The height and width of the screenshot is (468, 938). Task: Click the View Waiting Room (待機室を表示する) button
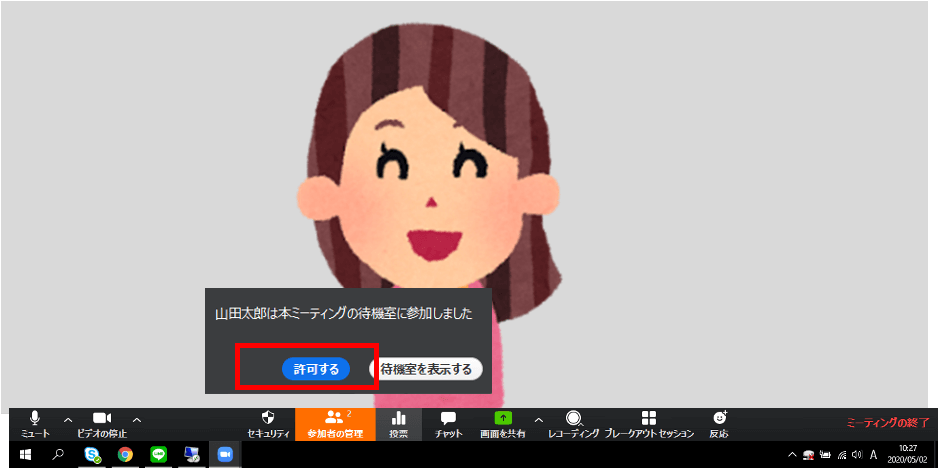[x=426, y=369]
